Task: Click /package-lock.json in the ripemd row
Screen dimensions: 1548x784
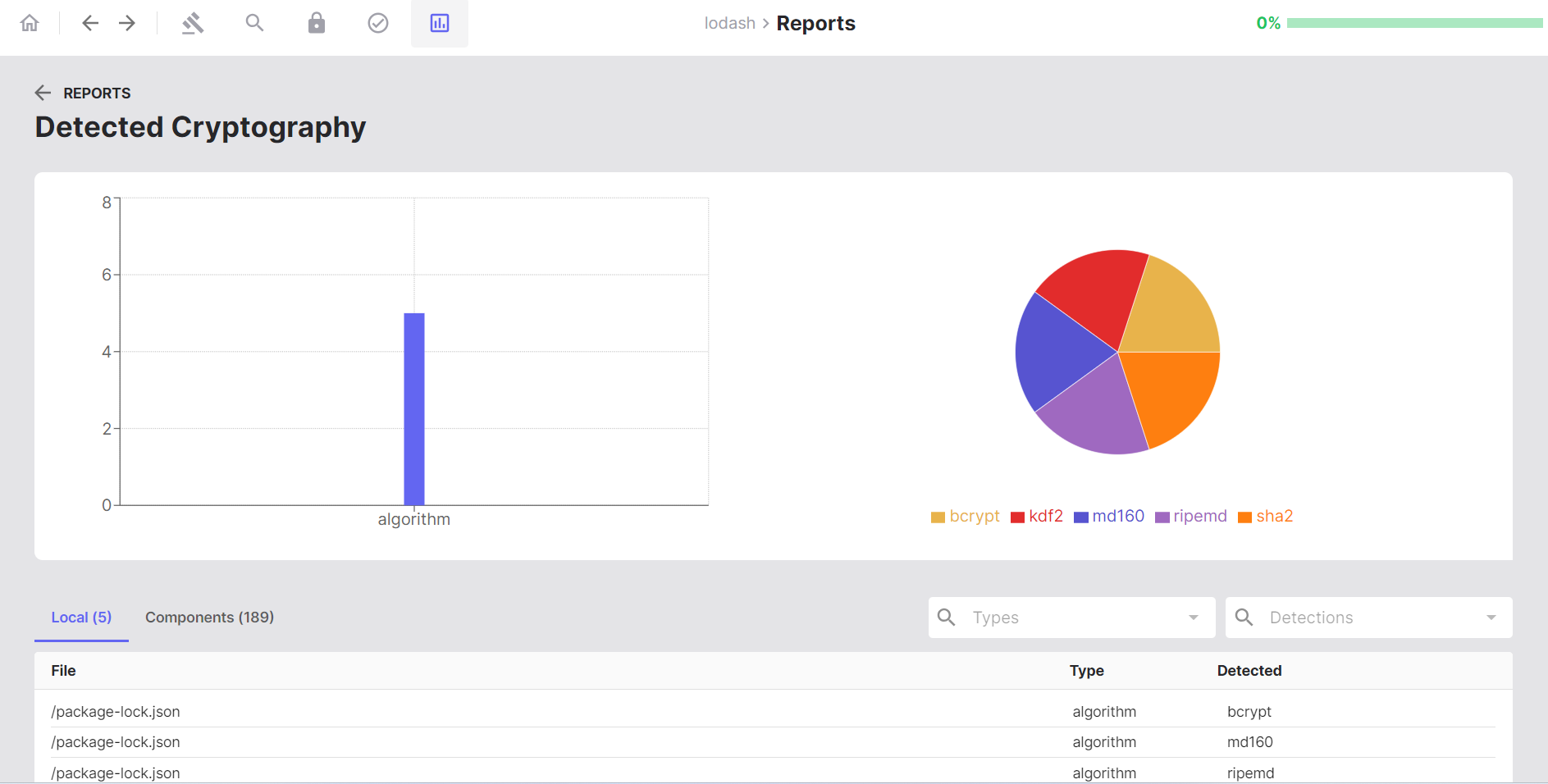Action: point(116,773)
